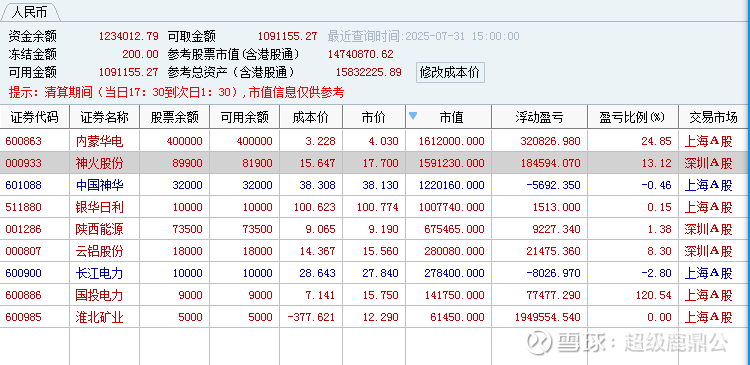Sort by 盈亏比例(%) column header
Viewport: 750px width, 365px height.
633,117
